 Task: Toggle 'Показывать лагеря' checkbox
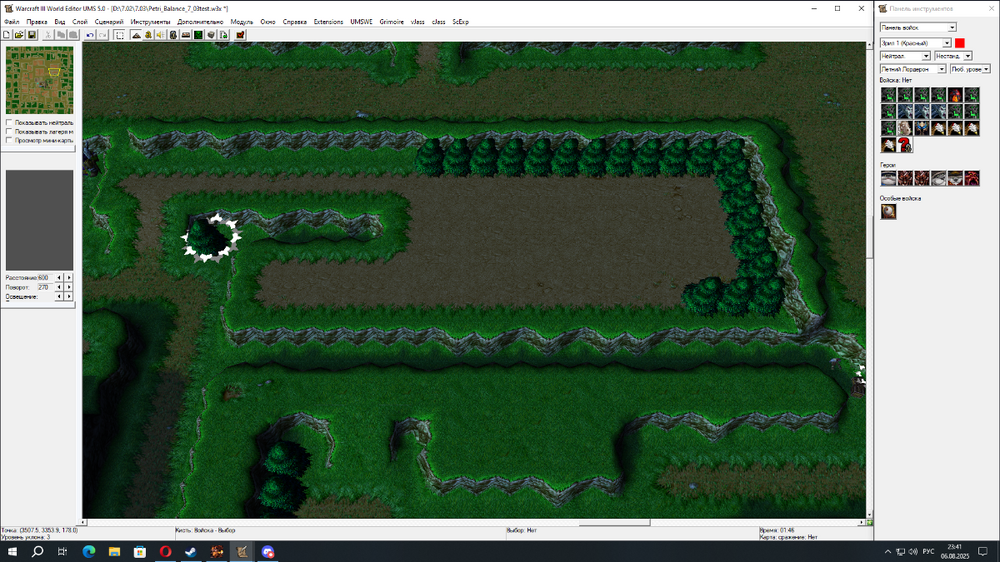point(9,132)
